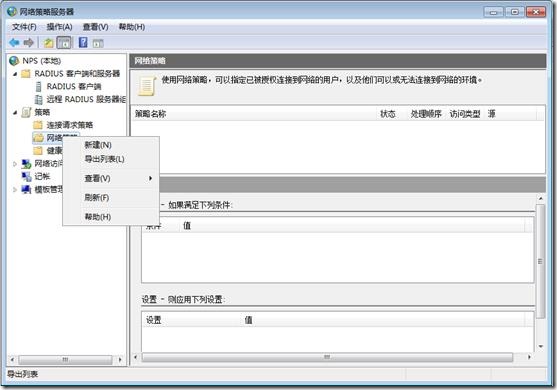Viewport: 557px width, 390px height.
Task: Maximize the 网络策略服务器 window
Action: tap(515, 12)
